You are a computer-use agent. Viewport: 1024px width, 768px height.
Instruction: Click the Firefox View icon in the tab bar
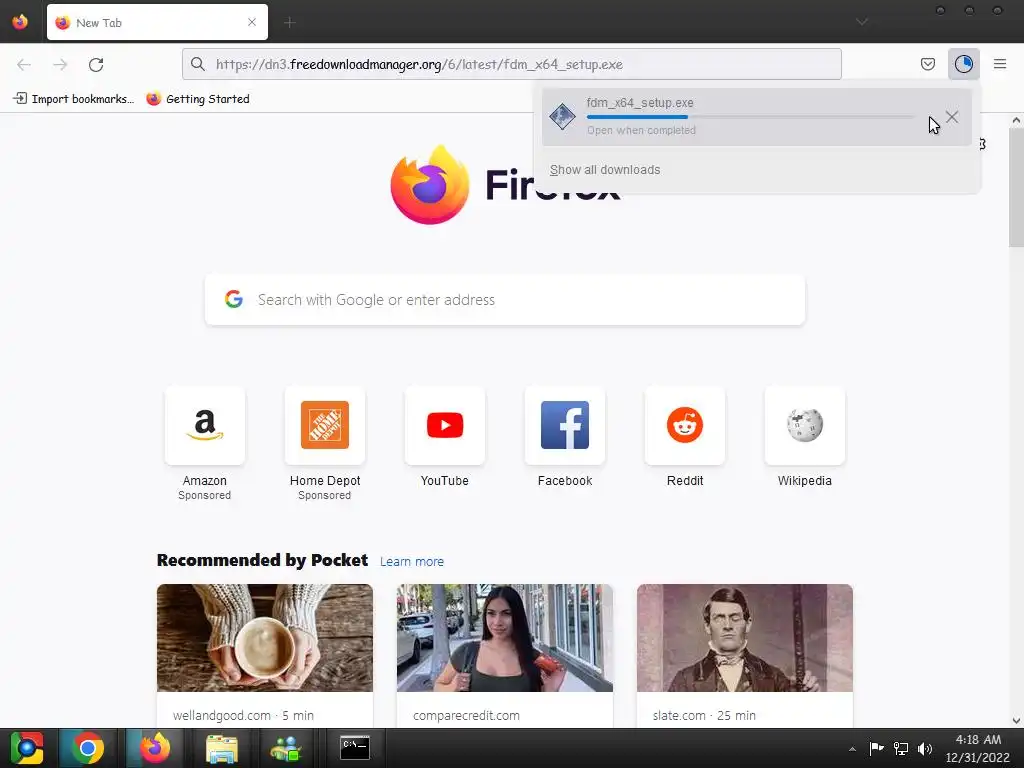(20, 22)
